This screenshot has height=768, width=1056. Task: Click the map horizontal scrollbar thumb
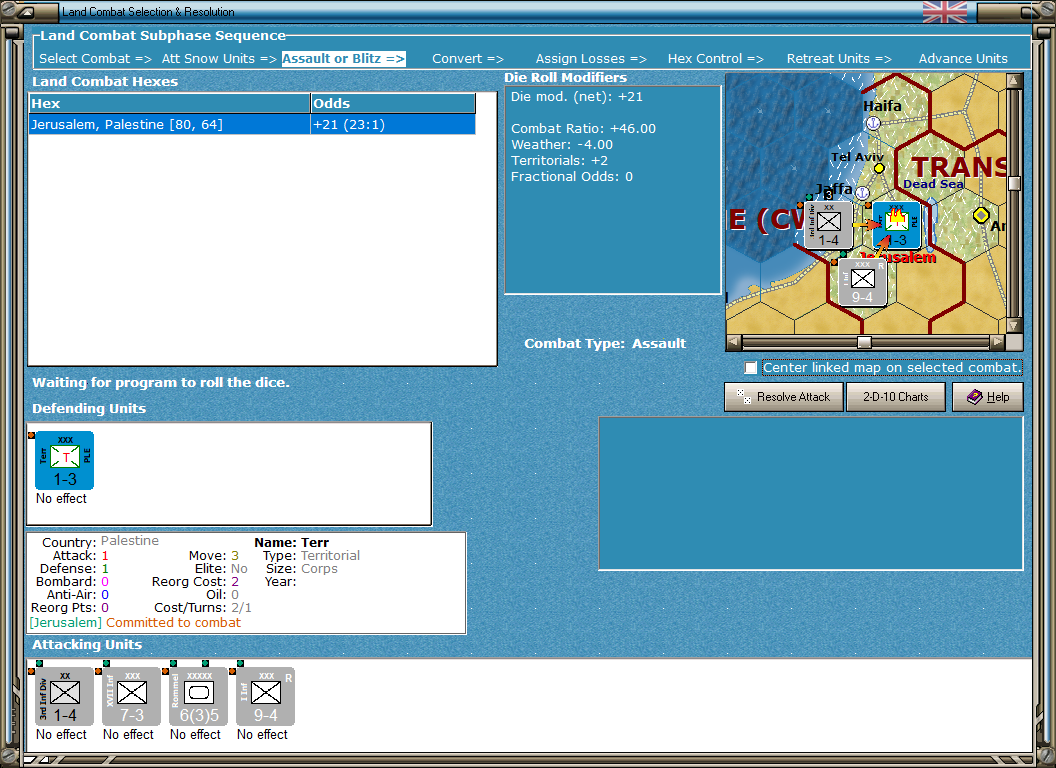coord(864,342)
